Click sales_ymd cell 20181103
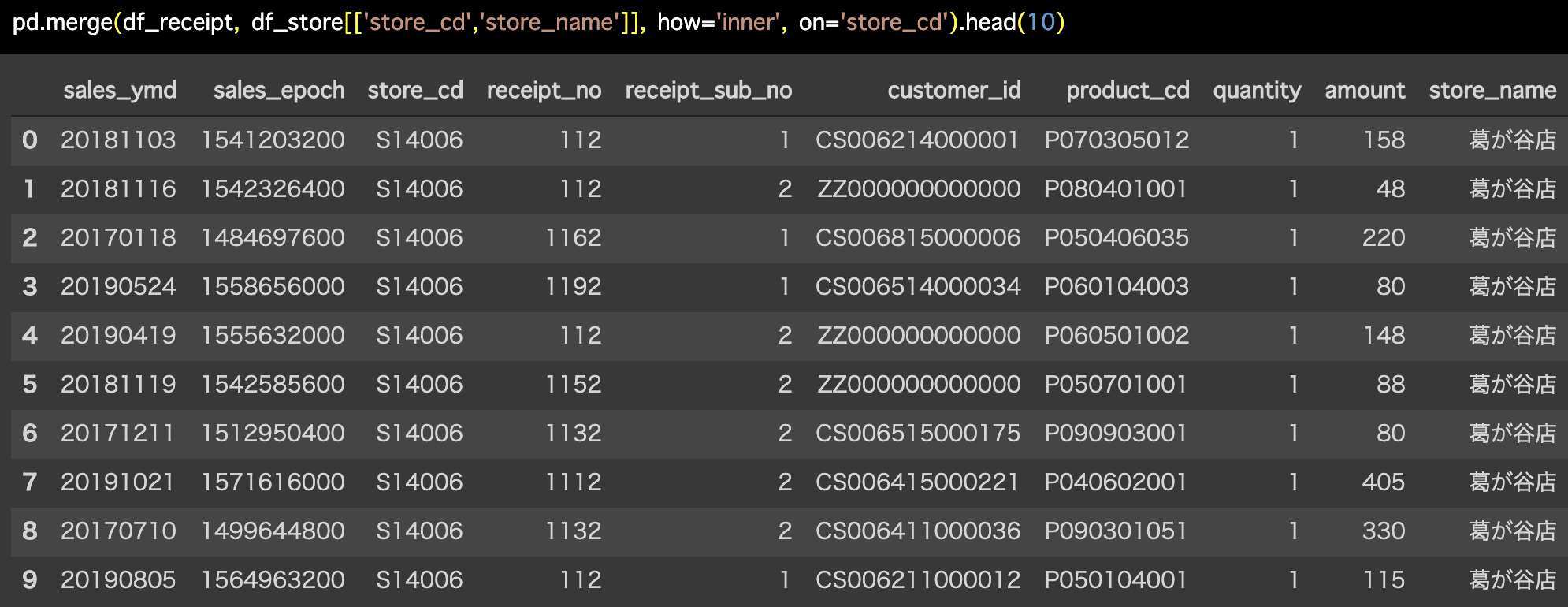The height and width of the screenshot is (607, 1568). tap(118, 140)
